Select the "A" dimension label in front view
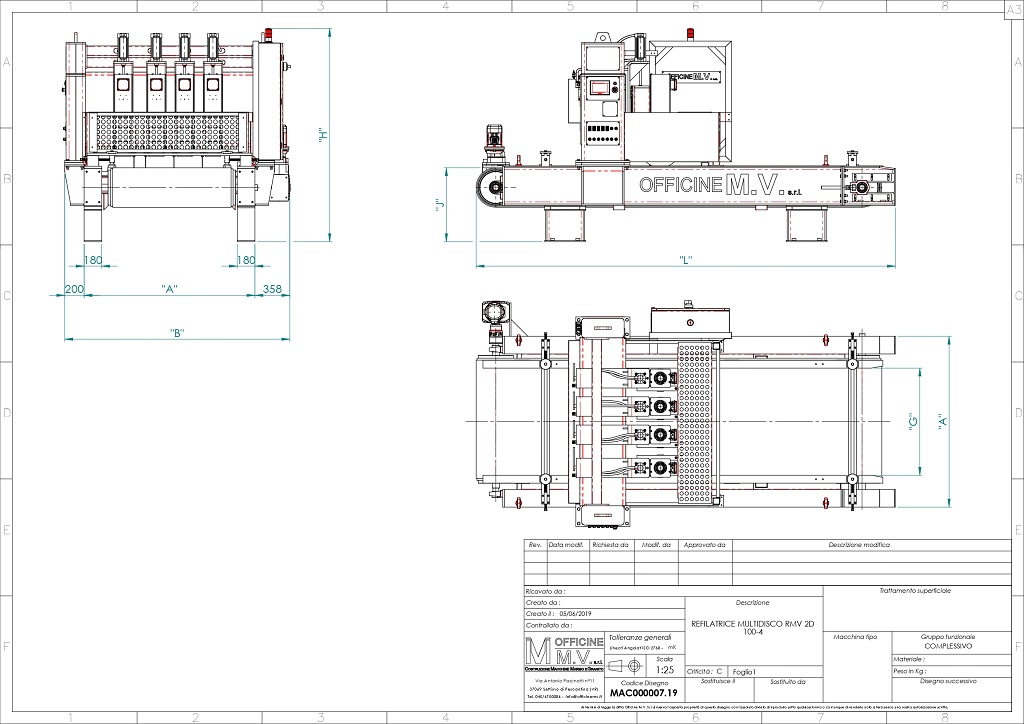 point(169,289)
